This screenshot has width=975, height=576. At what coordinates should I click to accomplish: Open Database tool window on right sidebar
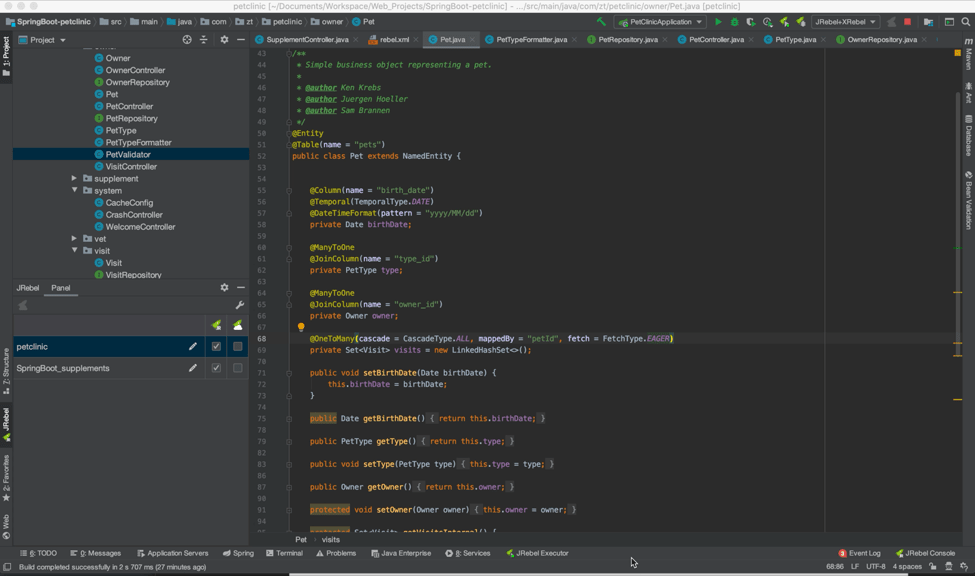pos(969,135)
